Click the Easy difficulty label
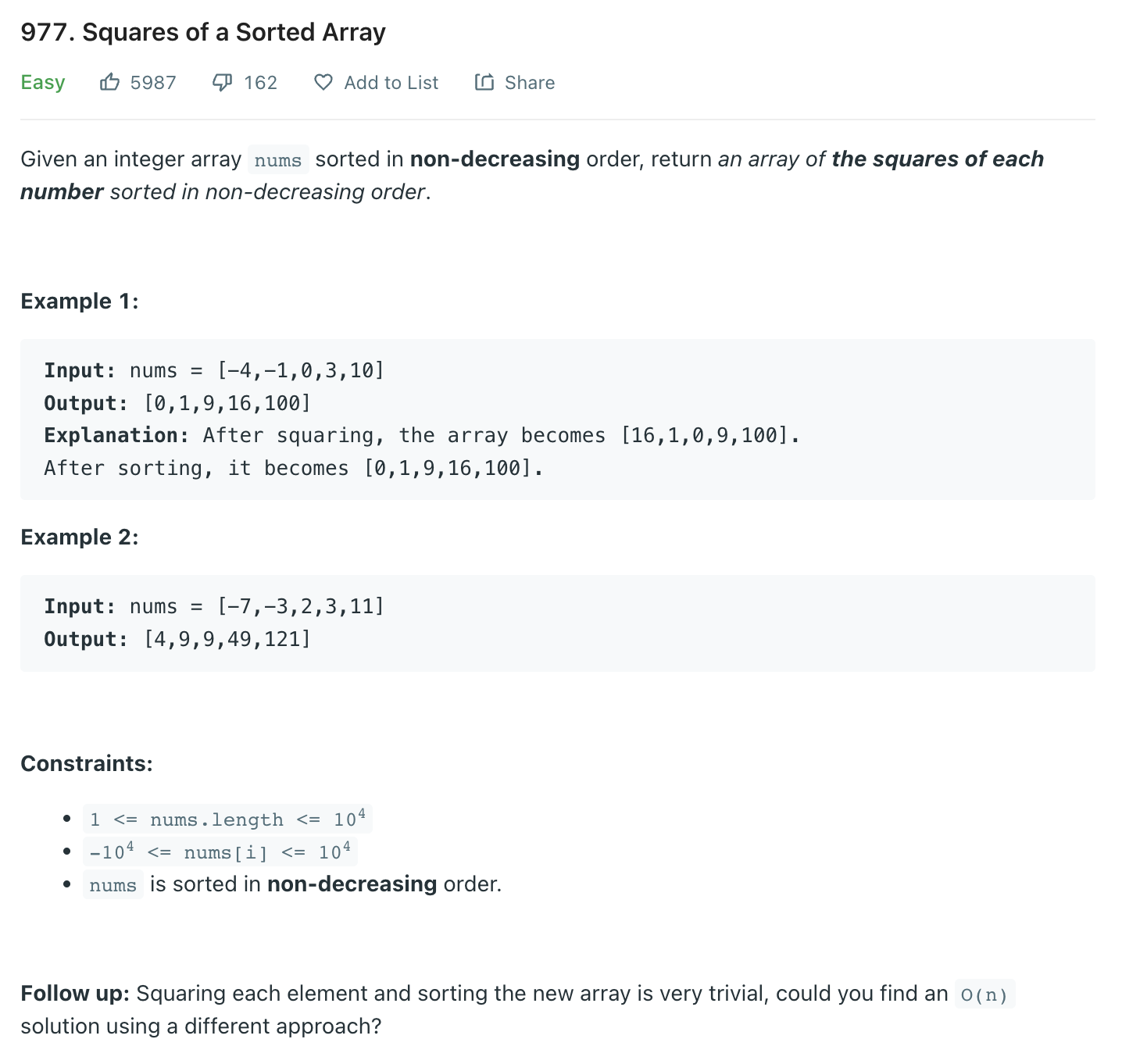Image resolution: width=1122 pixels, height=1064 pixels. (x=43, y=83)
